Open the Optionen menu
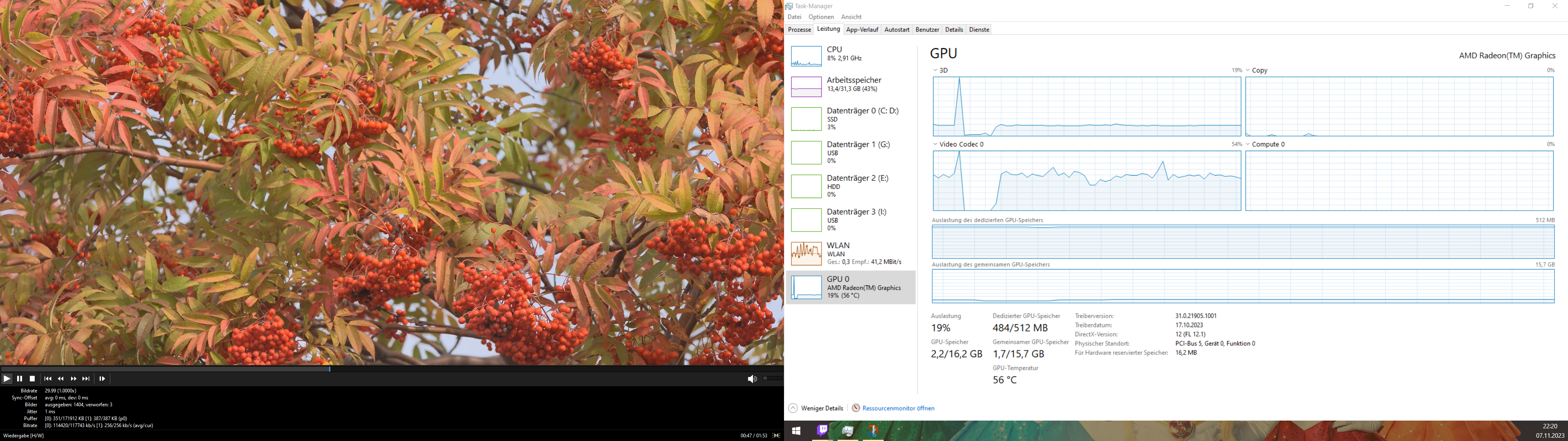Screen dimensions: 1568x441 click(821, 17)
